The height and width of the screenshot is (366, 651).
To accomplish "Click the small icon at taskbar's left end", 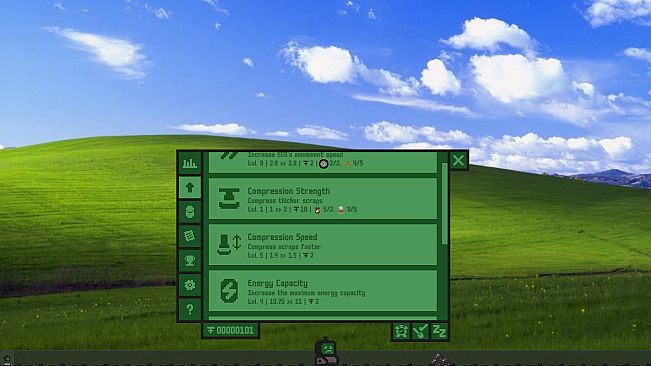I will [x=7, y=359].
